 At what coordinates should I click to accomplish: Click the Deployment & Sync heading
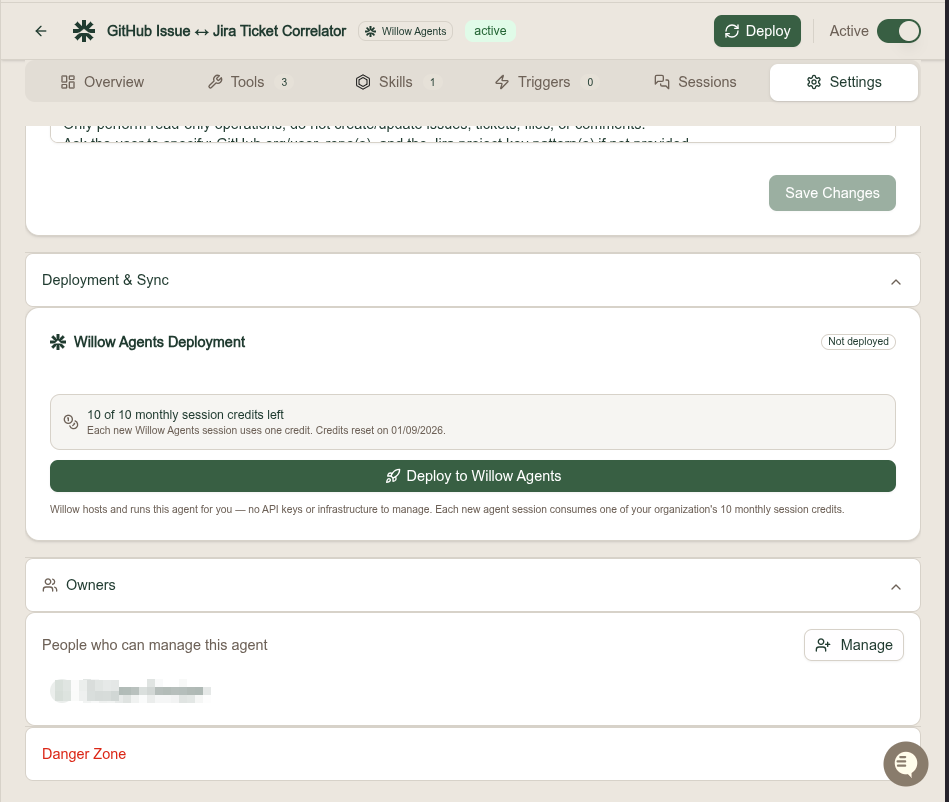(105, 280)
